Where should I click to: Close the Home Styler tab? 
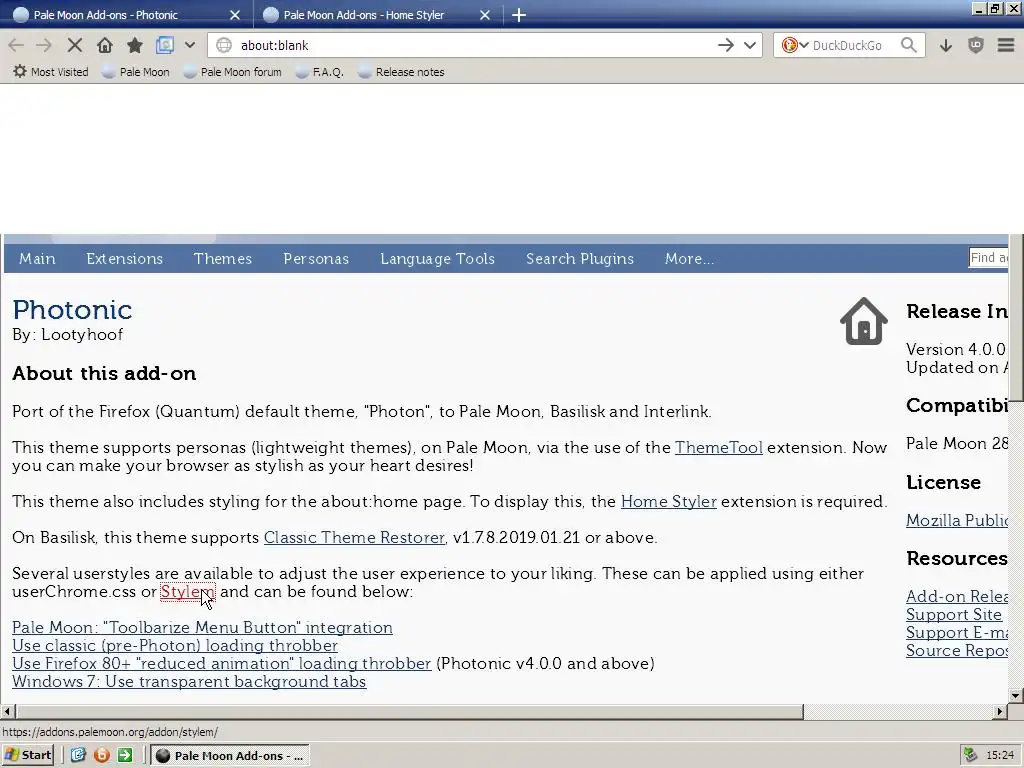[485, 15]
